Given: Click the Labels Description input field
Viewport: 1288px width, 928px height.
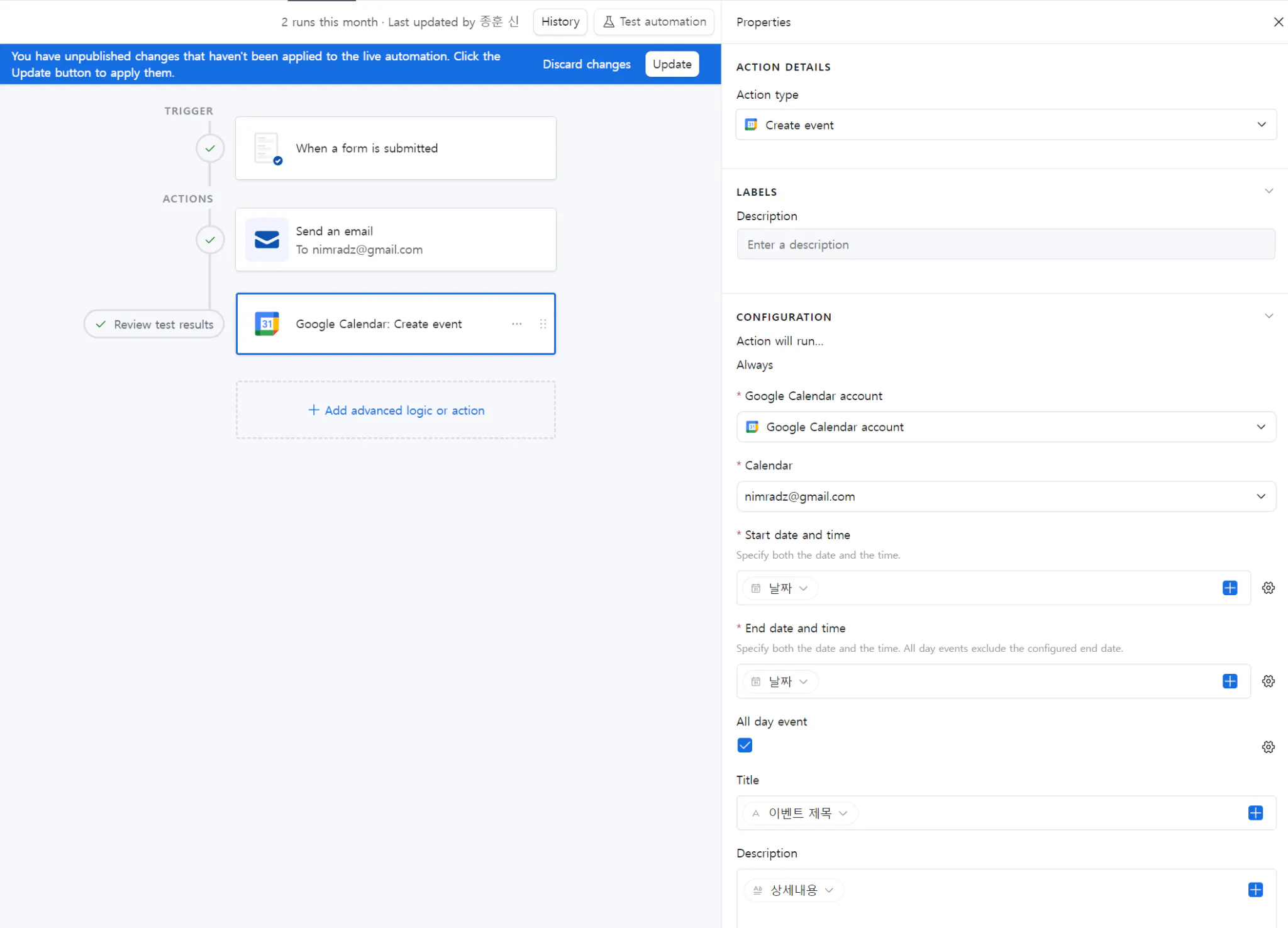Looking at the screenshot, I should coord(1005,245).
